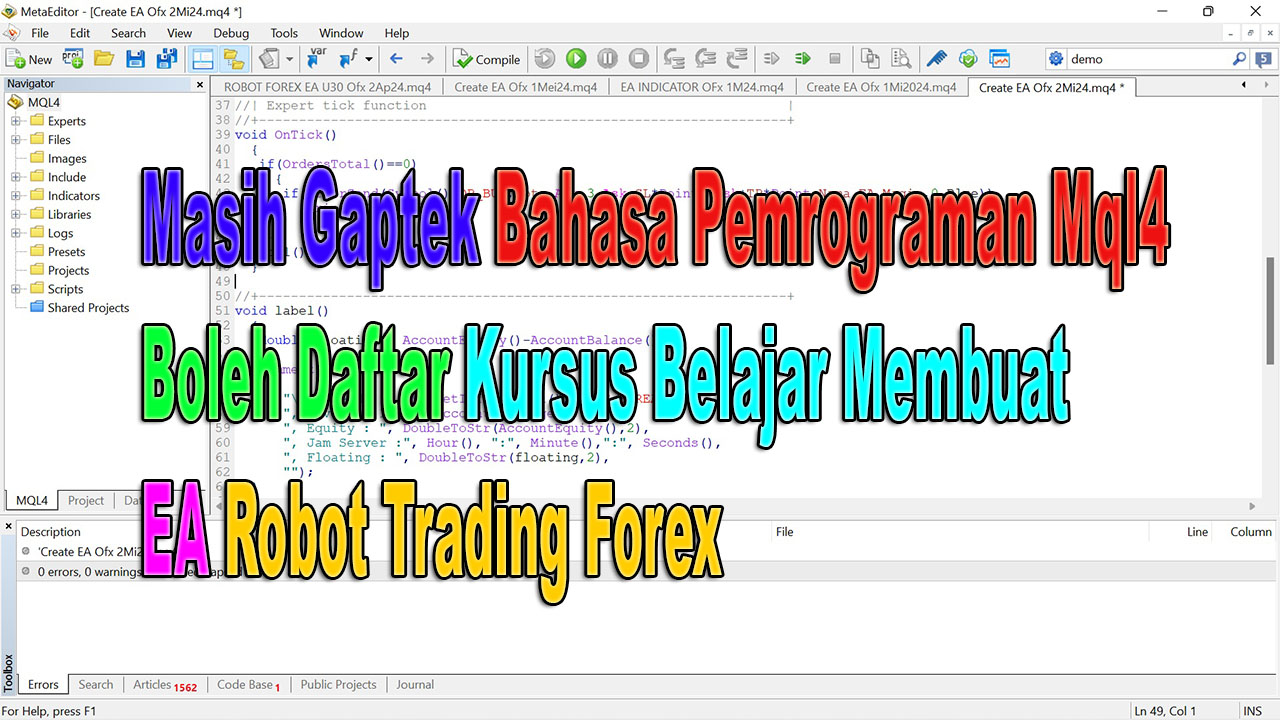Click the list functions icon
The image size is (1280, 720).
tap(349, 59)
